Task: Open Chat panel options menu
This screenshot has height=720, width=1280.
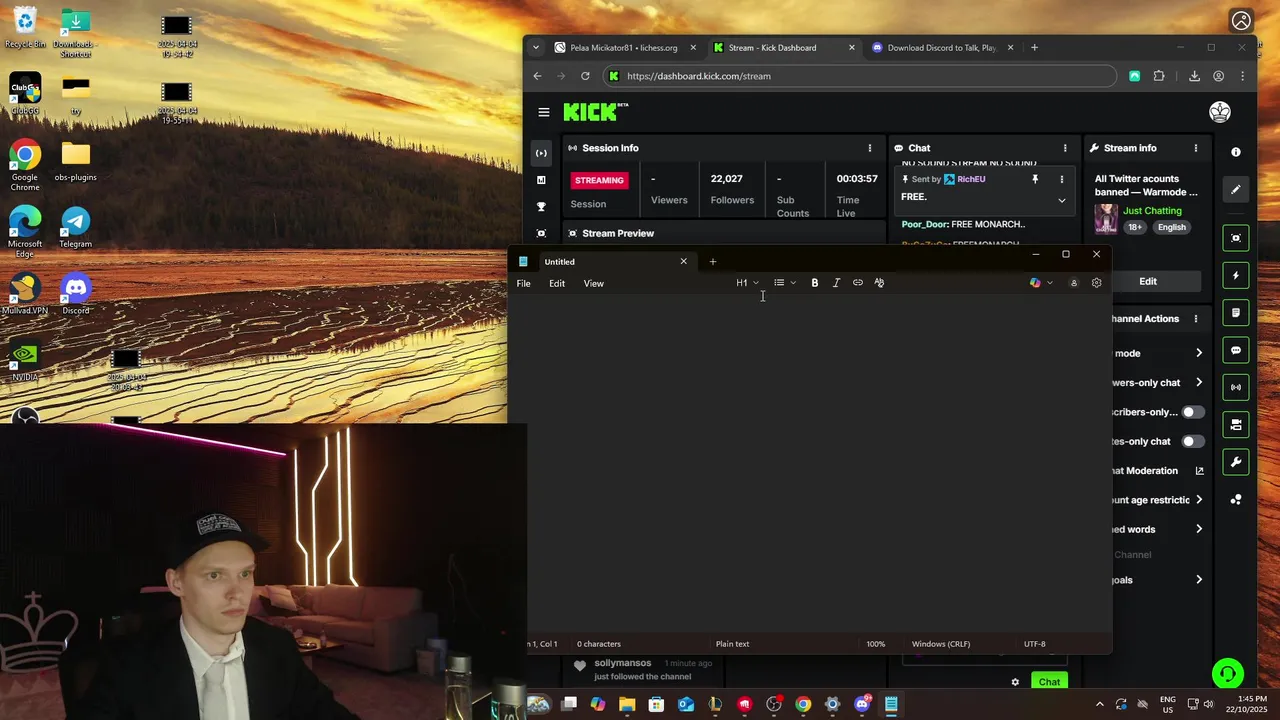Action: pyautogui.click(x=1065, y=148)
